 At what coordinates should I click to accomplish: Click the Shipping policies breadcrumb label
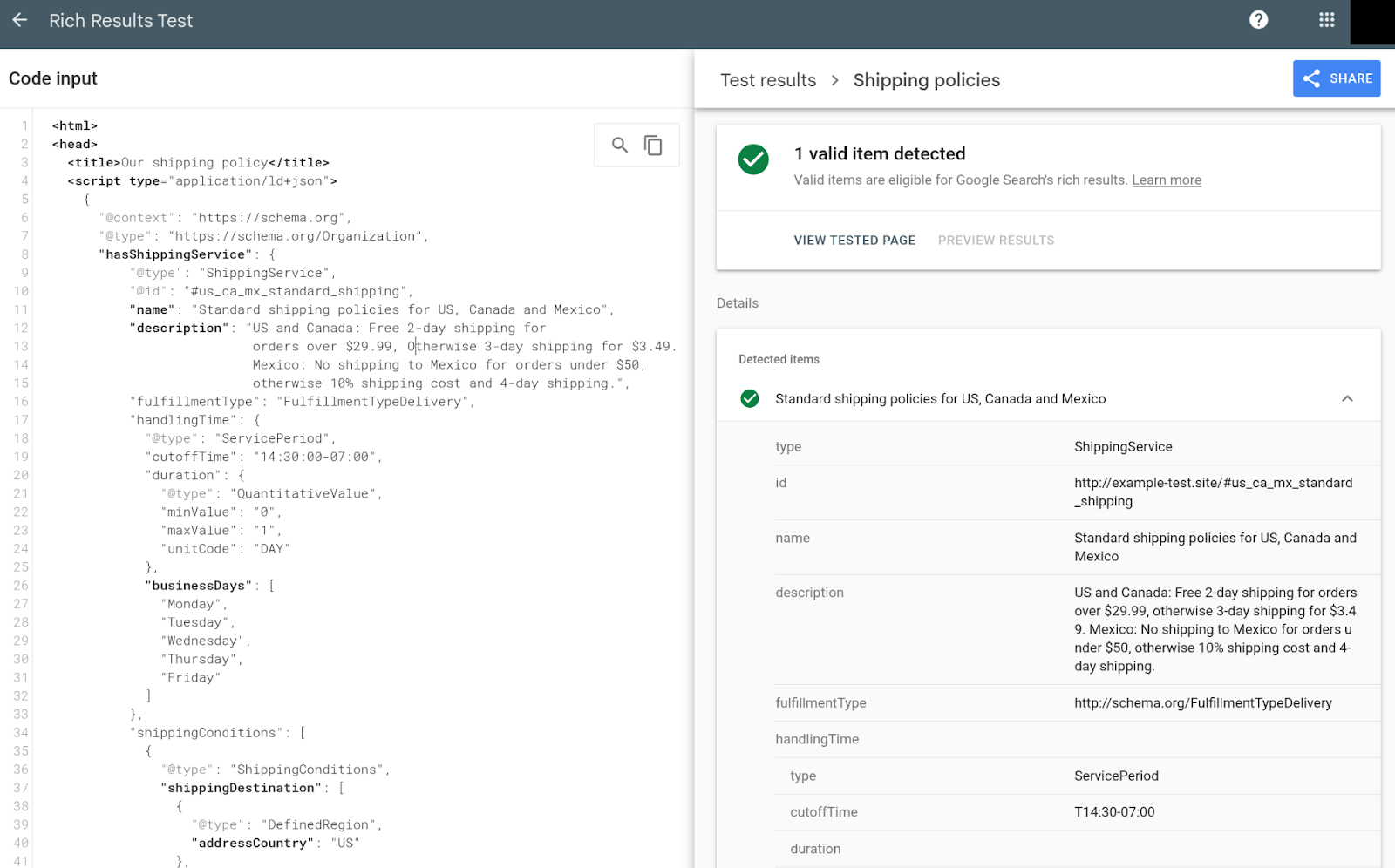pos(926,79)
